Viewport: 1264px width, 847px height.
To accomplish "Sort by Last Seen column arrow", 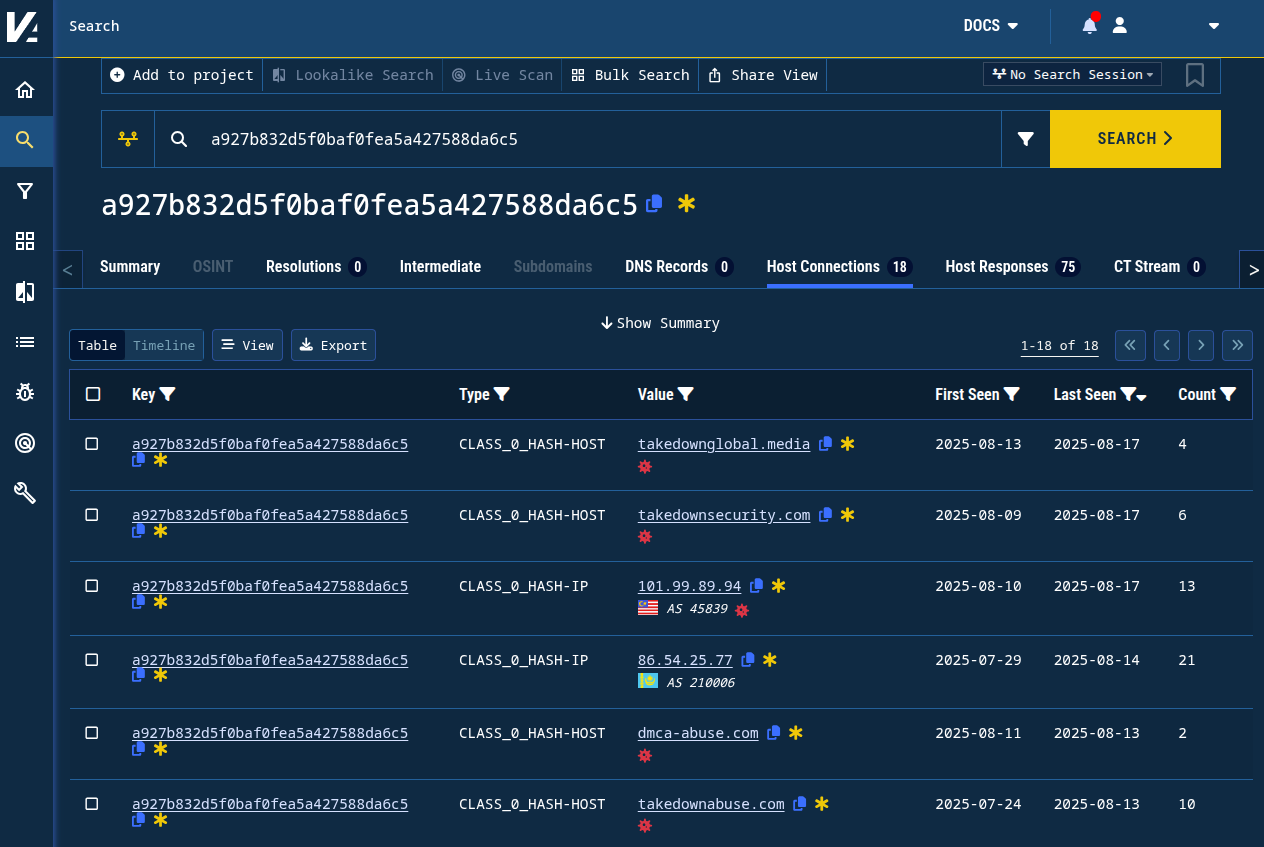I will tap(1142, 398).
